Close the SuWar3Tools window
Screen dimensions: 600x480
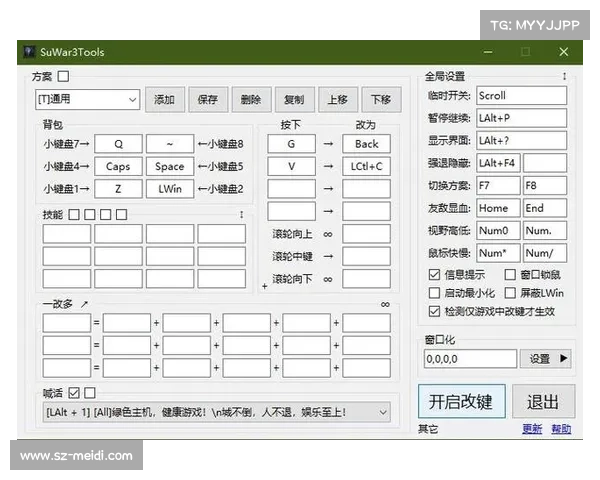coord(564,52)
